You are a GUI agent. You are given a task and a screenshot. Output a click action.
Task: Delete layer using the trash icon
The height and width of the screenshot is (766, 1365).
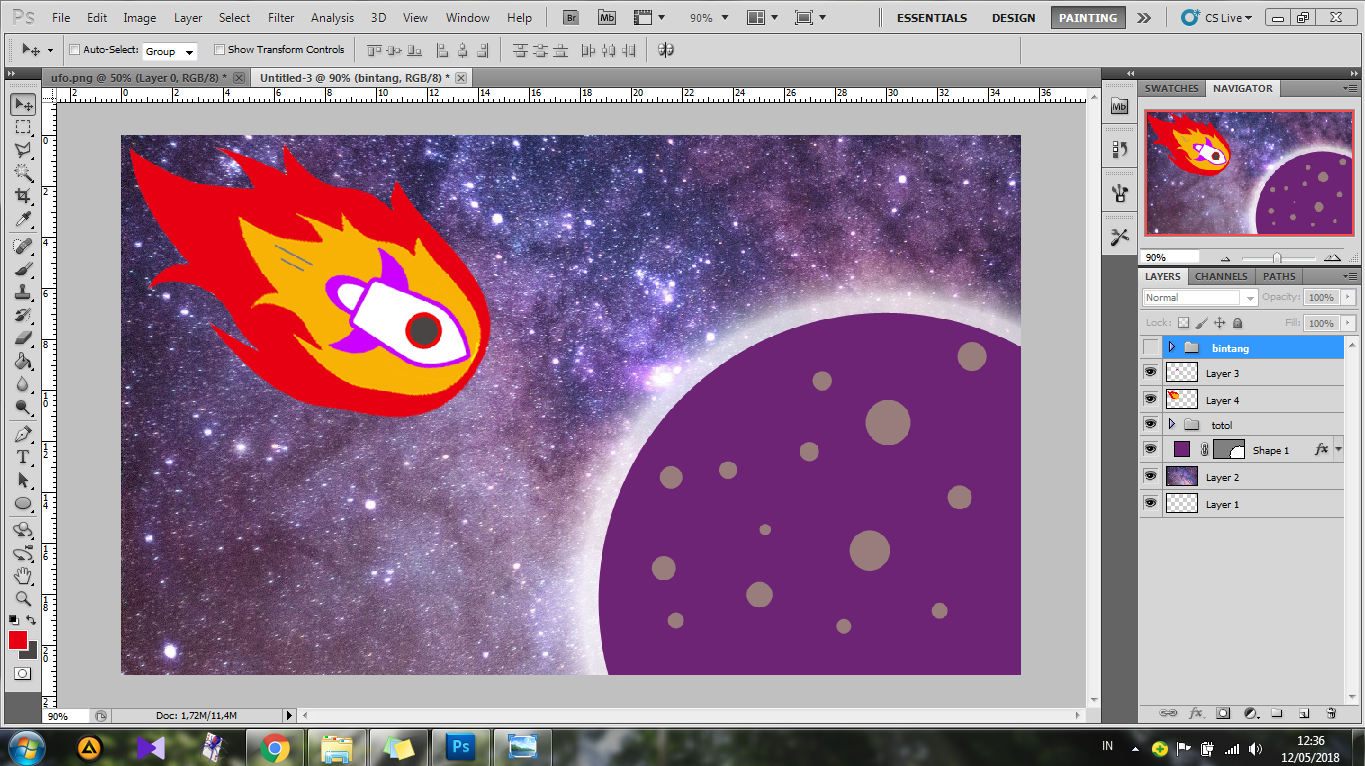coord(1331,713)
